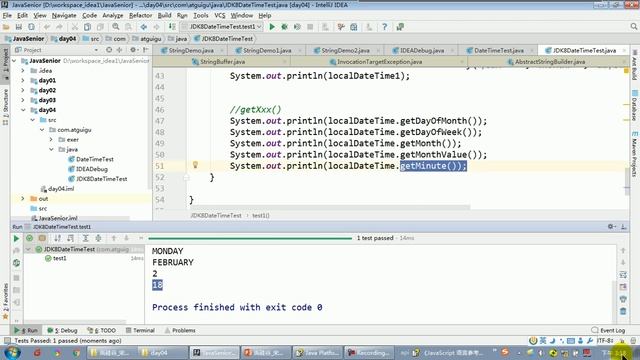Select test1 in test results tree

(59, 258)
